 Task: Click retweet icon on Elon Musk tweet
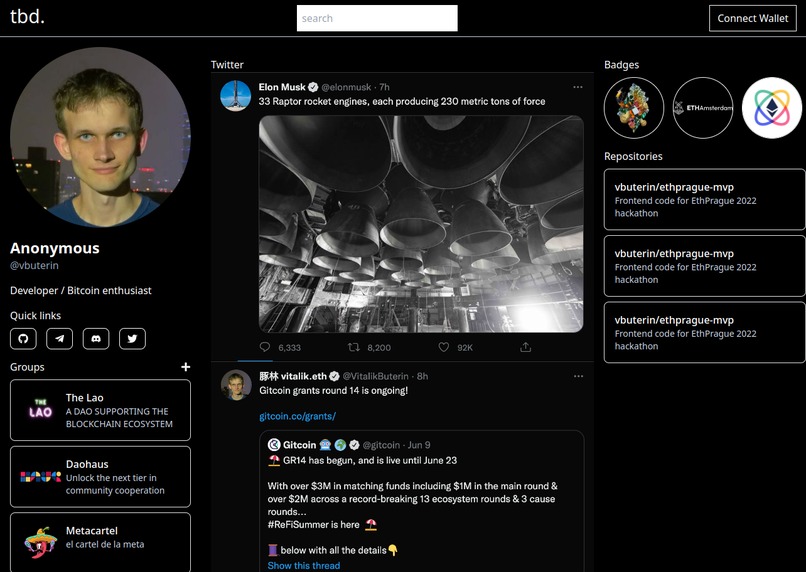pyautogui.click(x=354, y=347)
